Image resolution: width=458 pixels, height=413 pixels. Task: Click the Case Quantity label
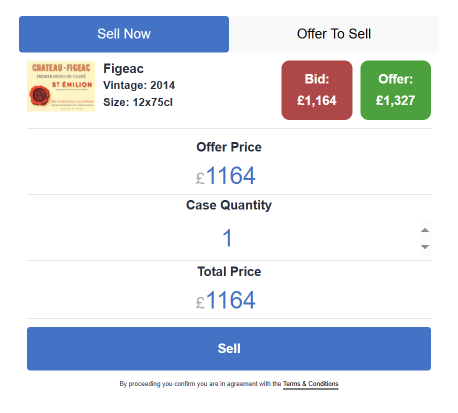pyautogui.click(x=229, y=205)
